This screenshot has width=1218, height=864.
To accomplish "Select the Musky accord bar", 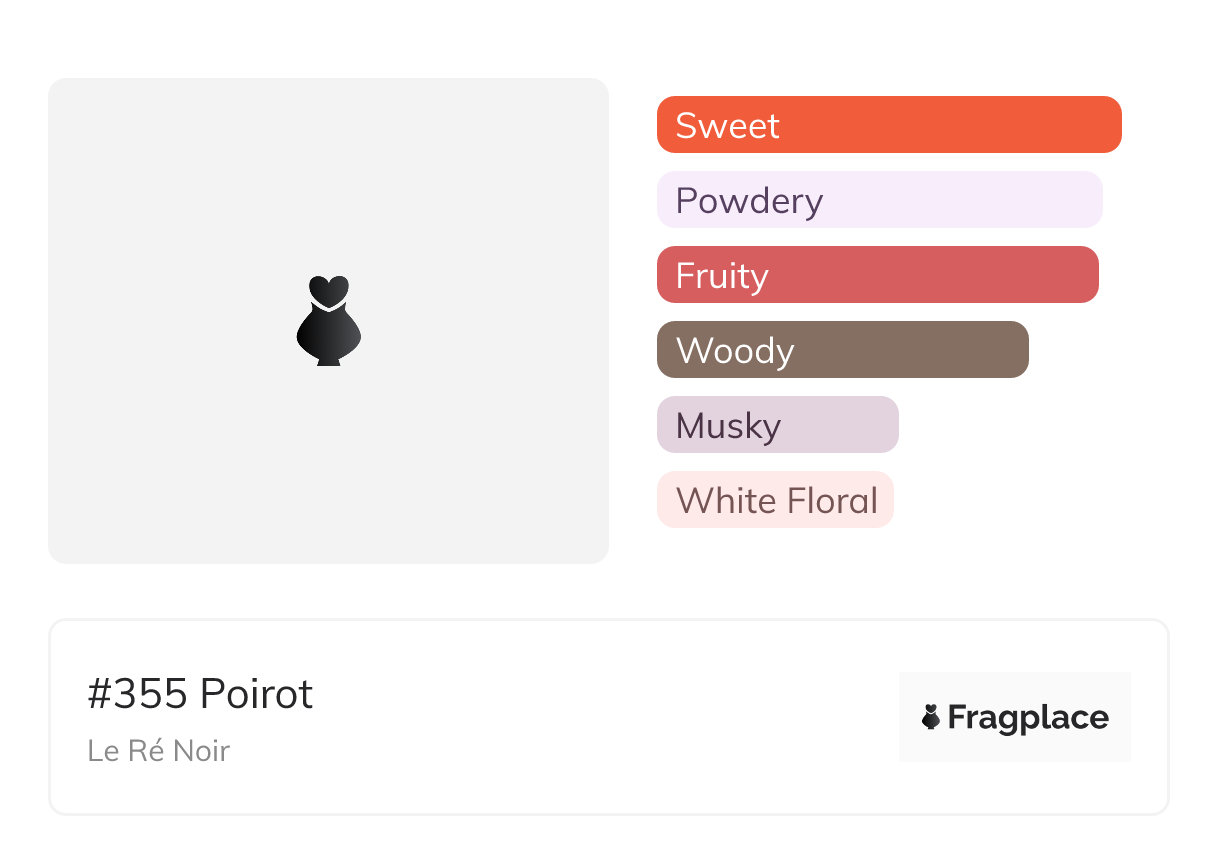I will point(777,425).
